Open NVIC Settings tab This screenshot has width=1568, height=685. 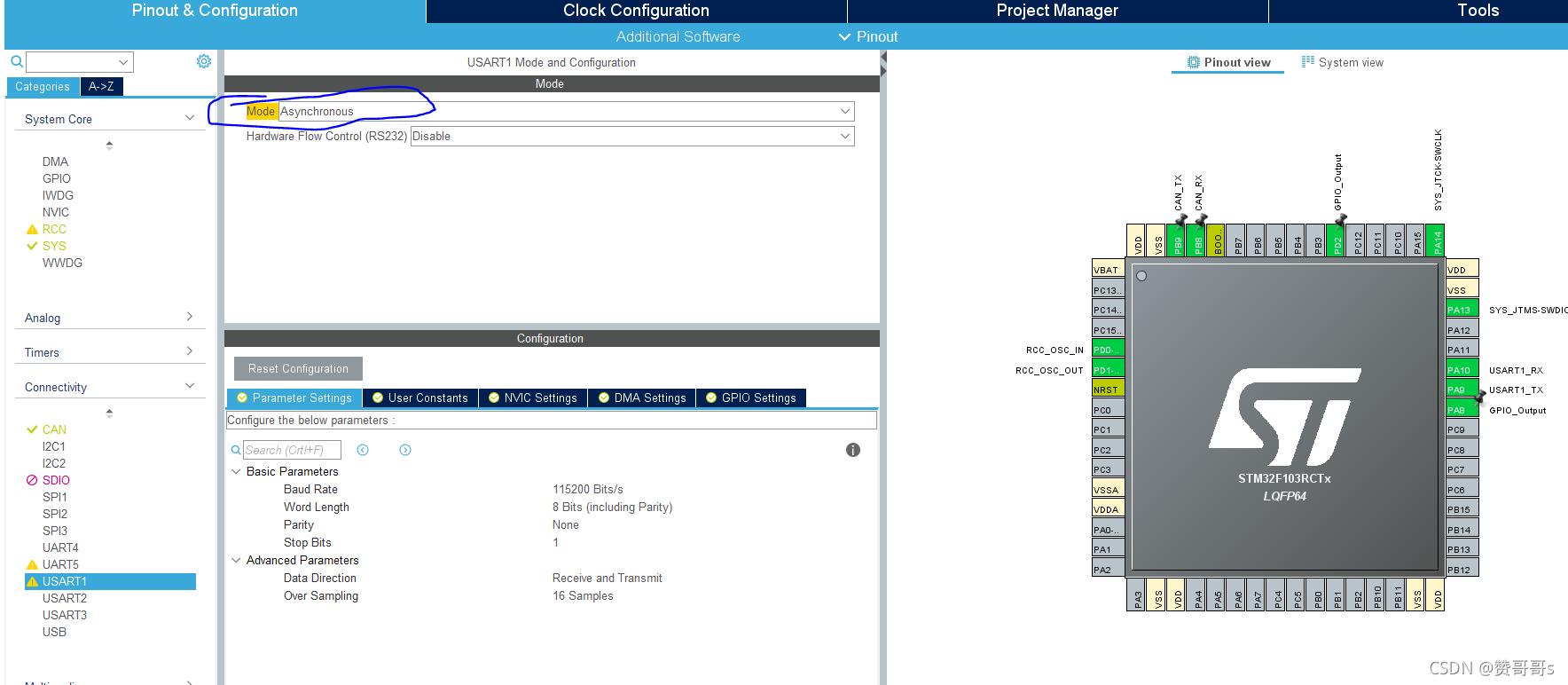[533, 398]
